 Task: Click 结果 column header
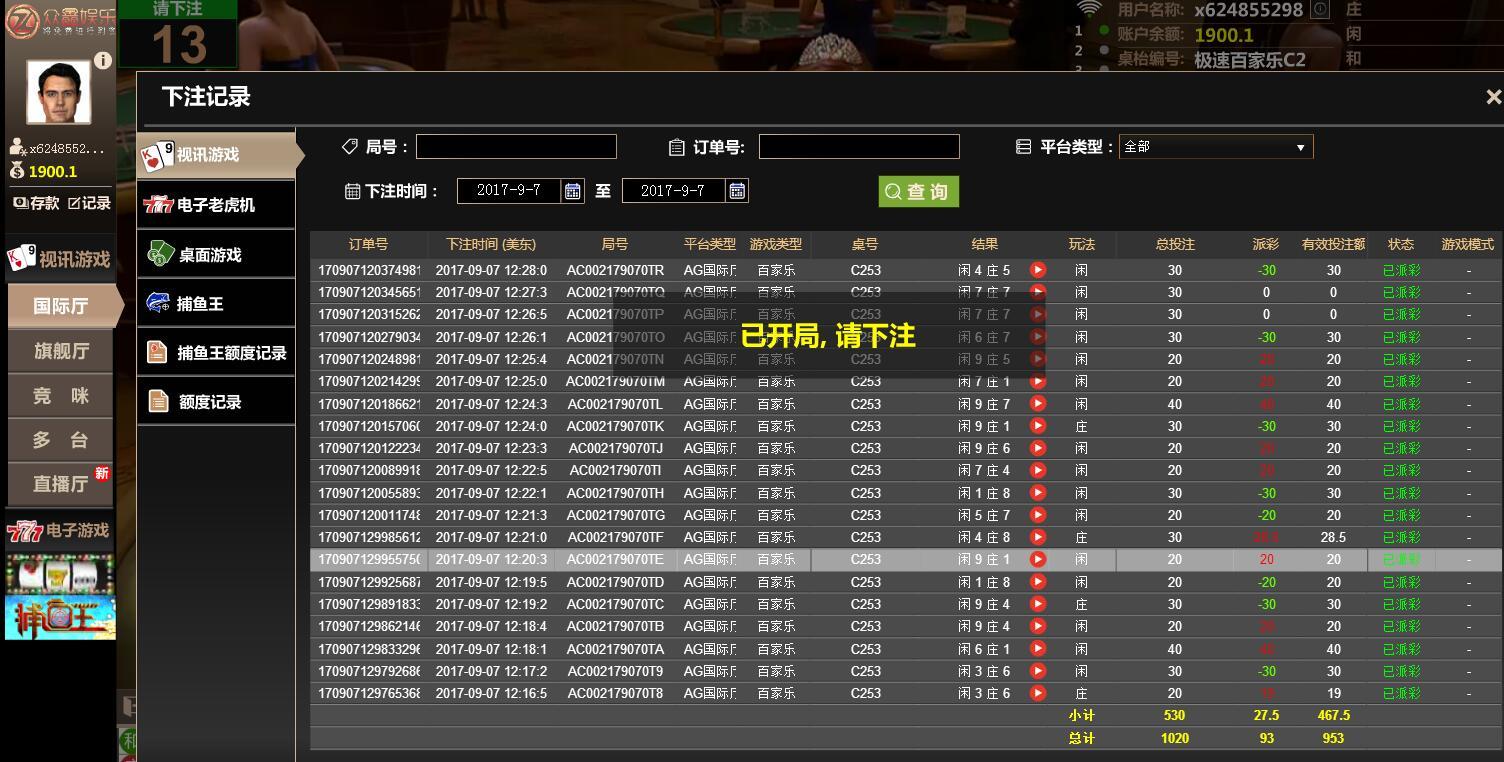pos(985,244)
